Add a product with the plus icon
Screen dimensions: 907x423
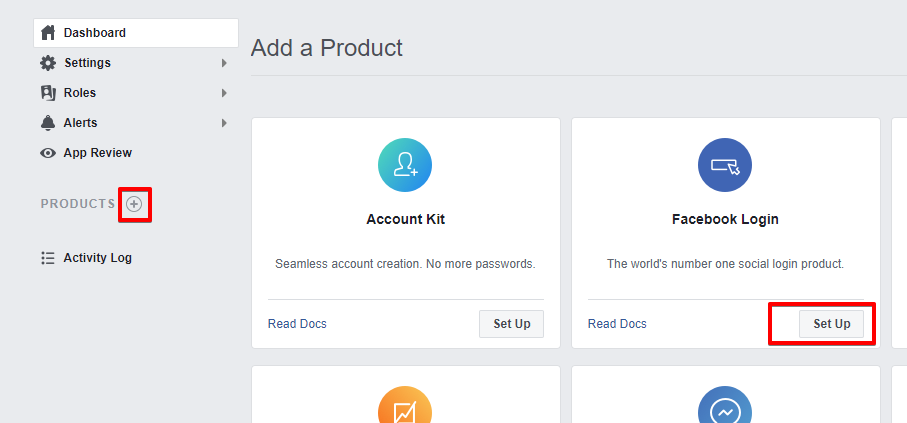tap(134, 204)
